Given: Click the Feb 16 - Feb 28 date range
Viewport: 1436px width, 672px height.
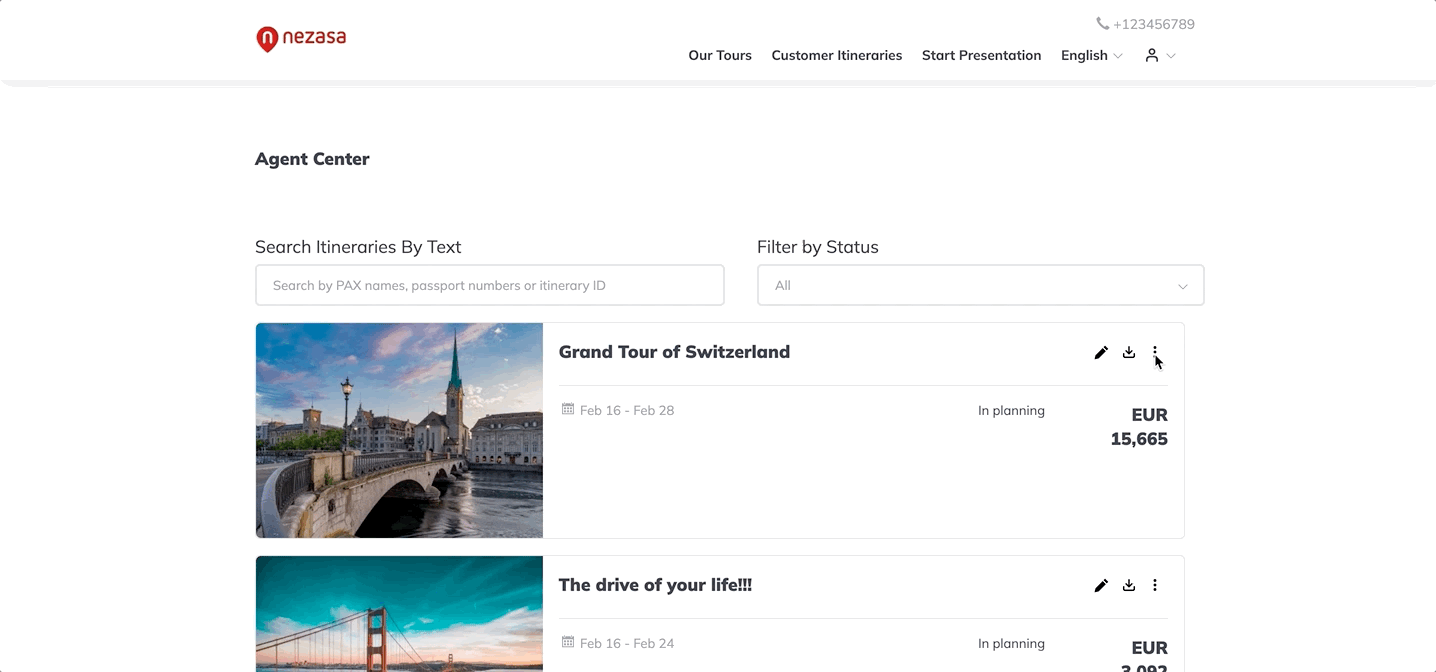Looking at the screenshot, I should click(627, 410).
